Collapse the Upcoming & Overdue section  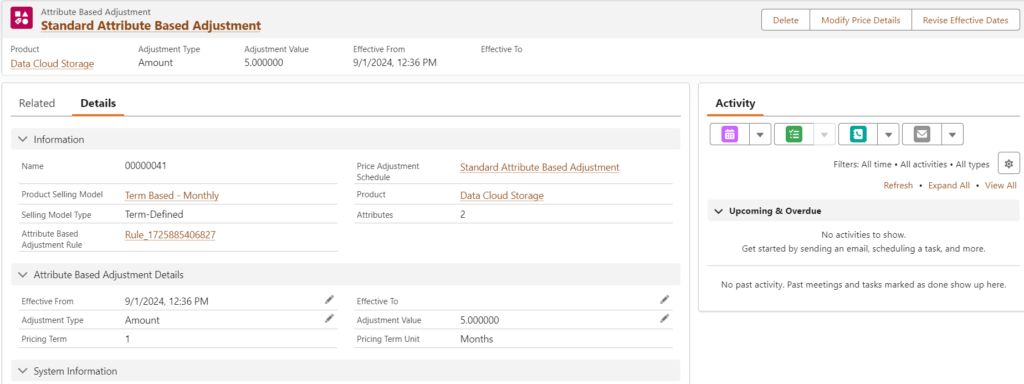(x=718, y=211)
